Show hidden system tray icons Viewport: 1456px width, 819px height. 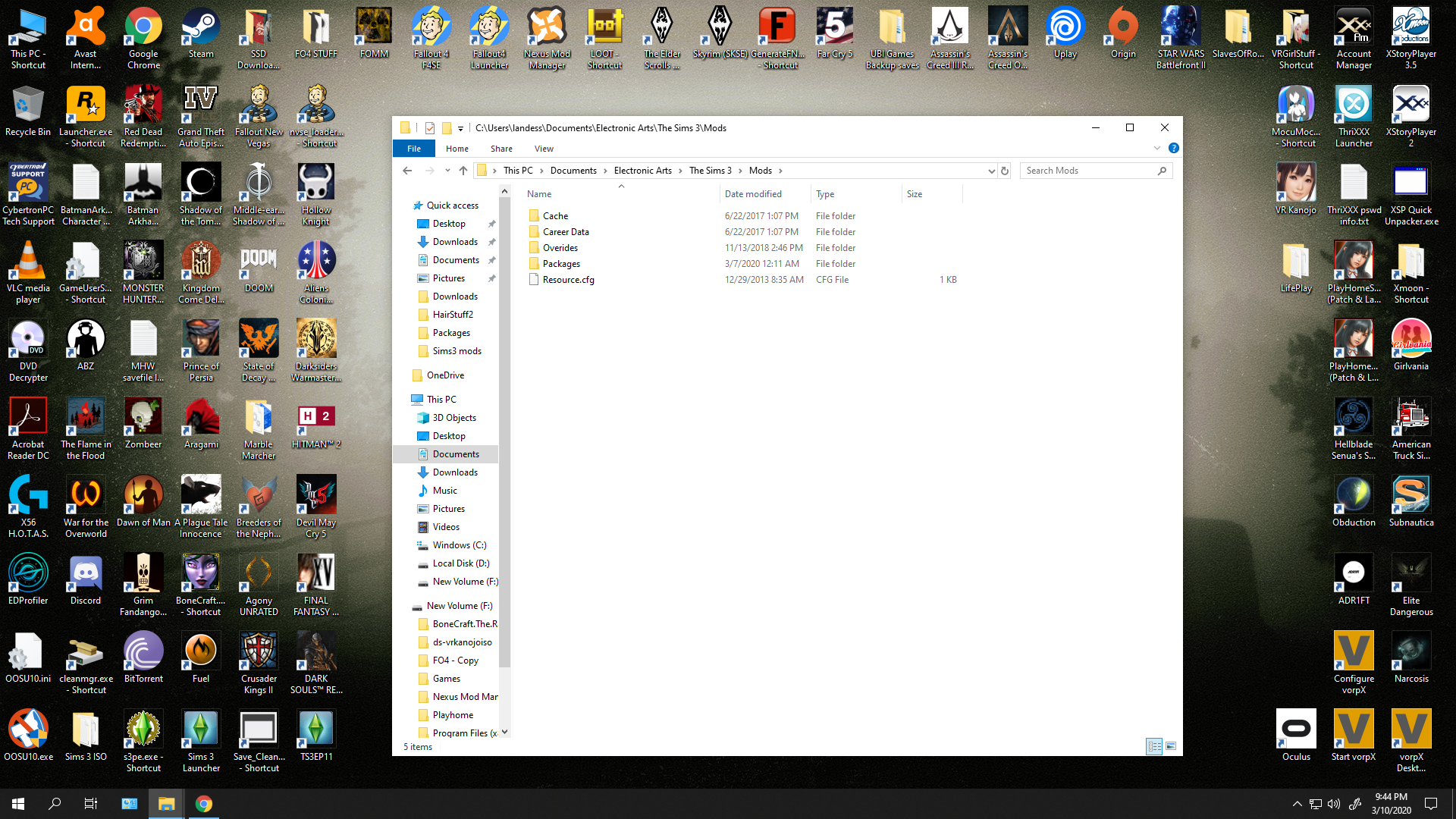coord(1297,804)
